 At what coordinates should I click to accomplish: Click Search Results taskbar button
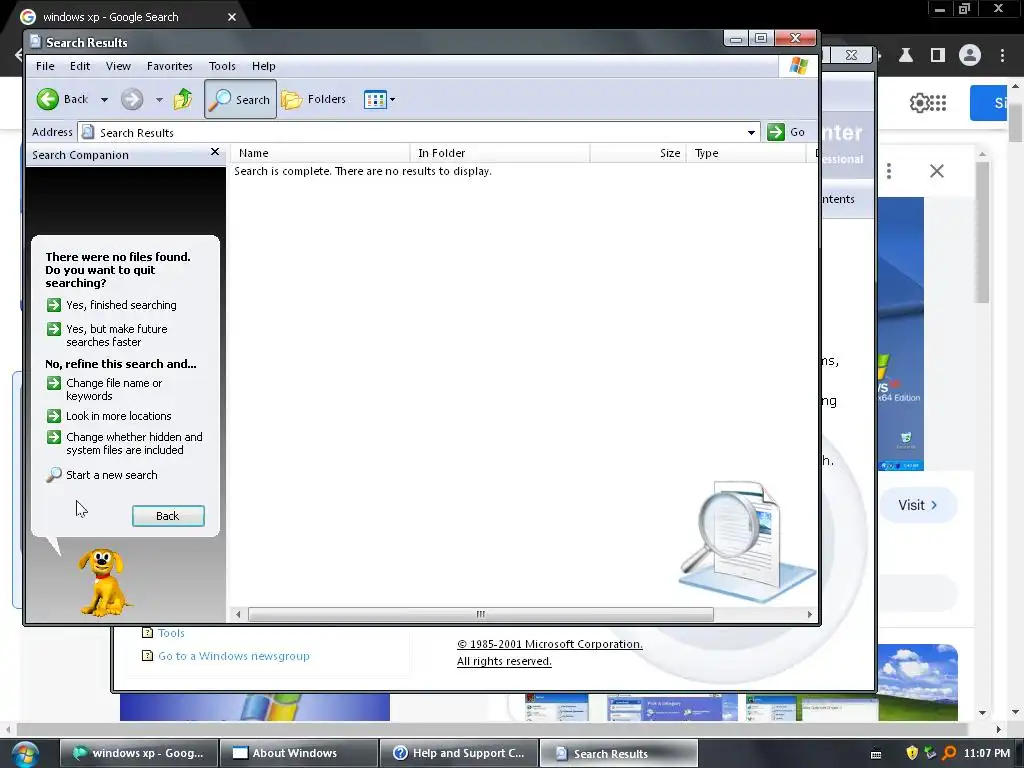(618, 753)
